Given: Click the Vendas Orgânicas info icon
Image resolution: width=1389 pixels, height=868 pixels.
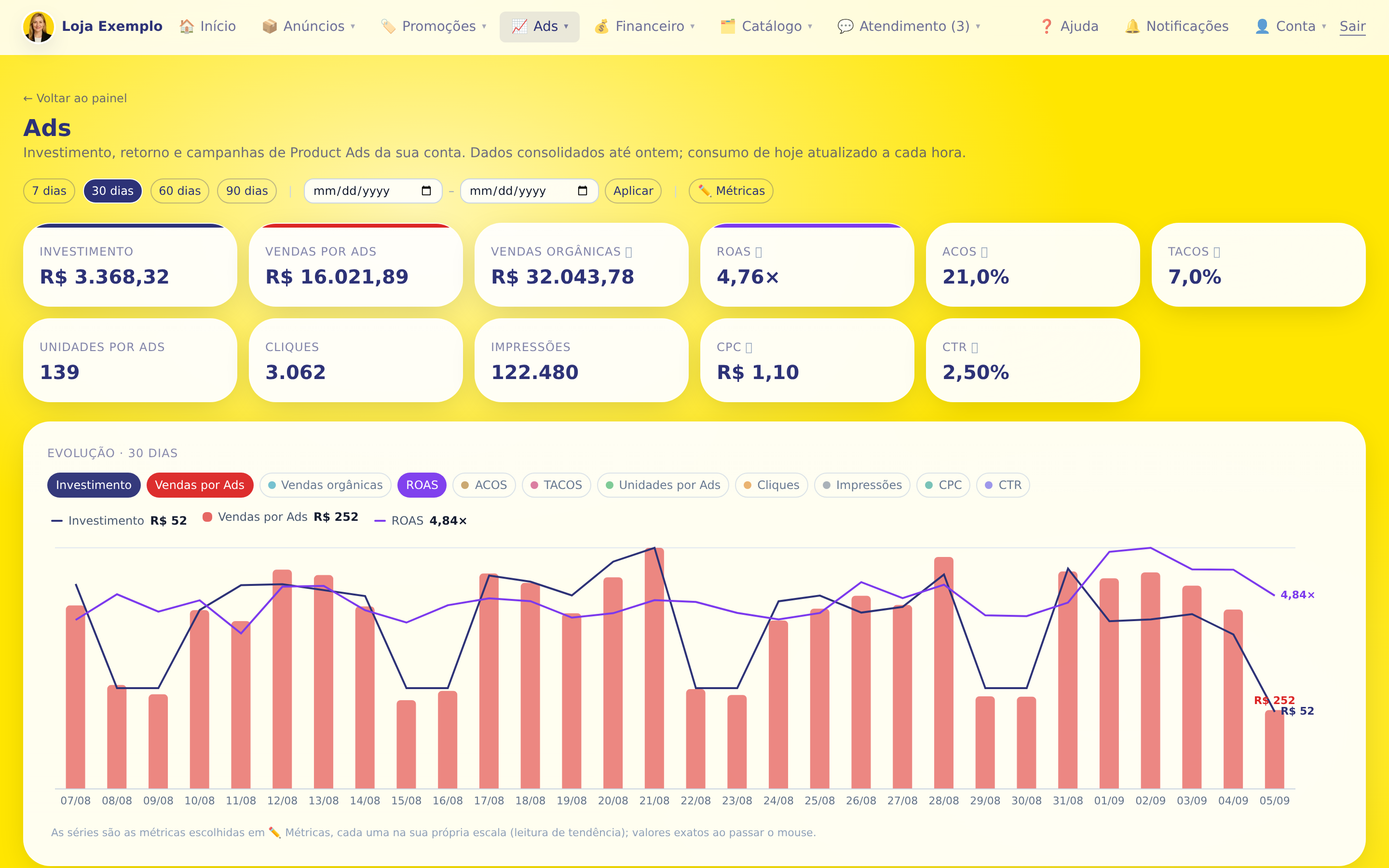Looking at the screenshot, I should pyautogui.click(x=628, y=252).
